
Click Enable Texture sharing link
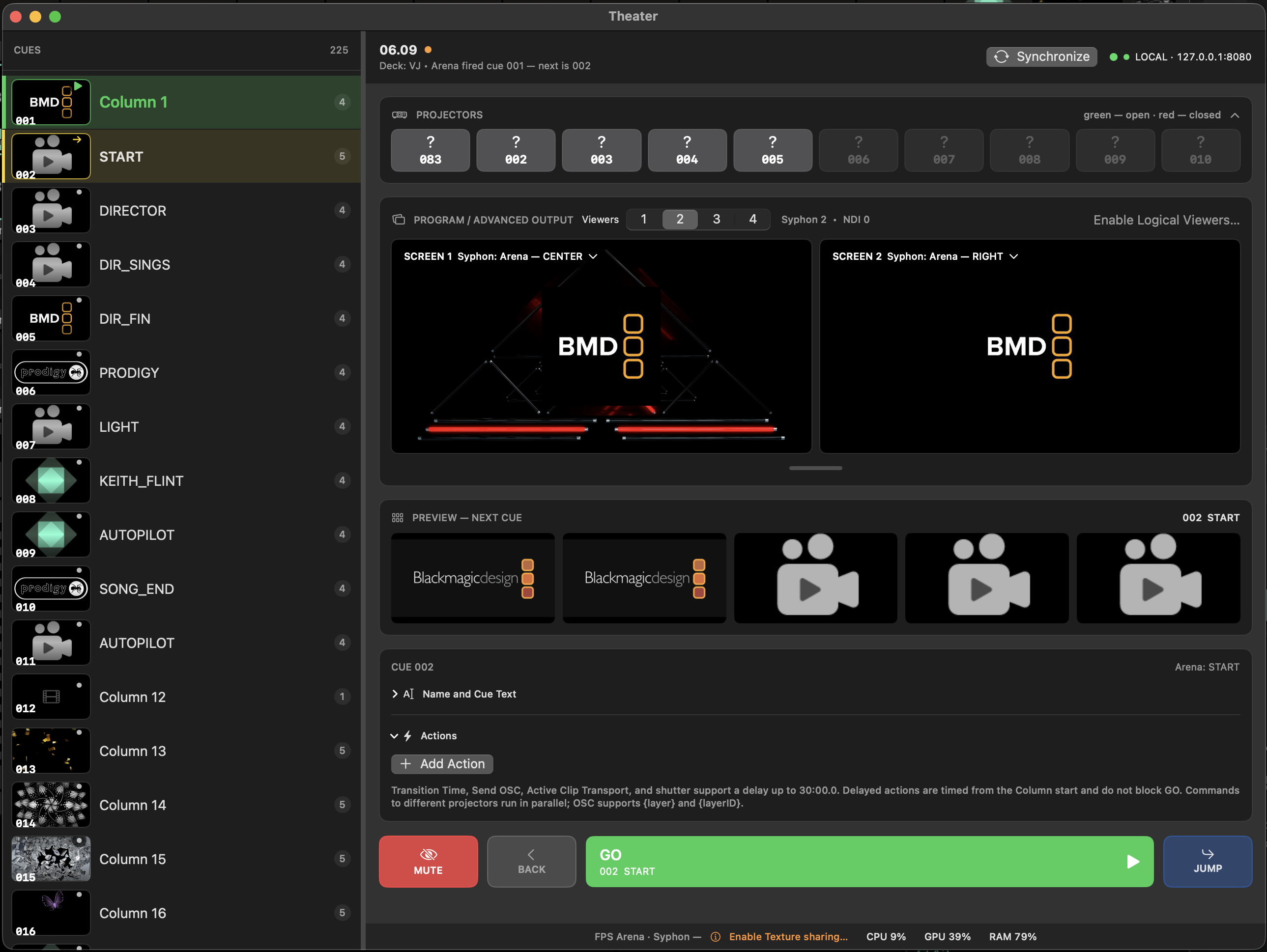point(788,937)
